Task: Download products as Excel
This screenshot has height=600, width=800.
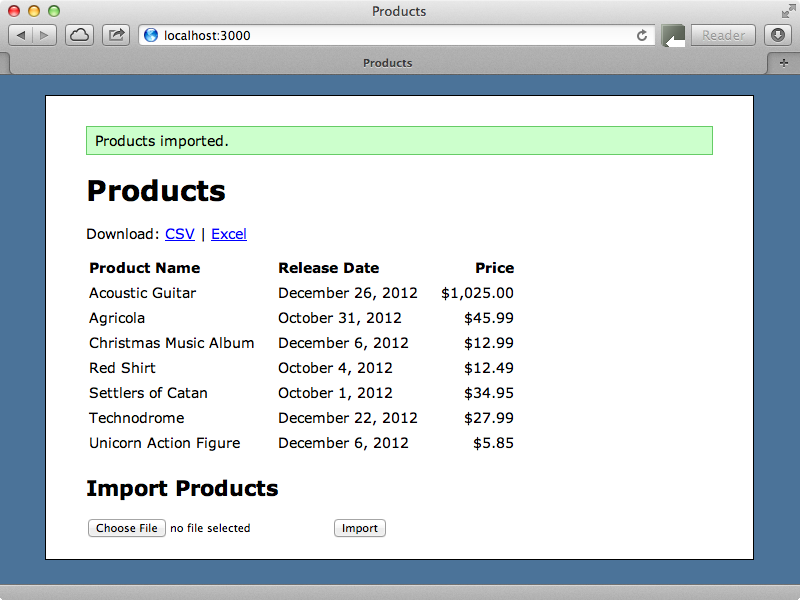Action: [229, 234]
